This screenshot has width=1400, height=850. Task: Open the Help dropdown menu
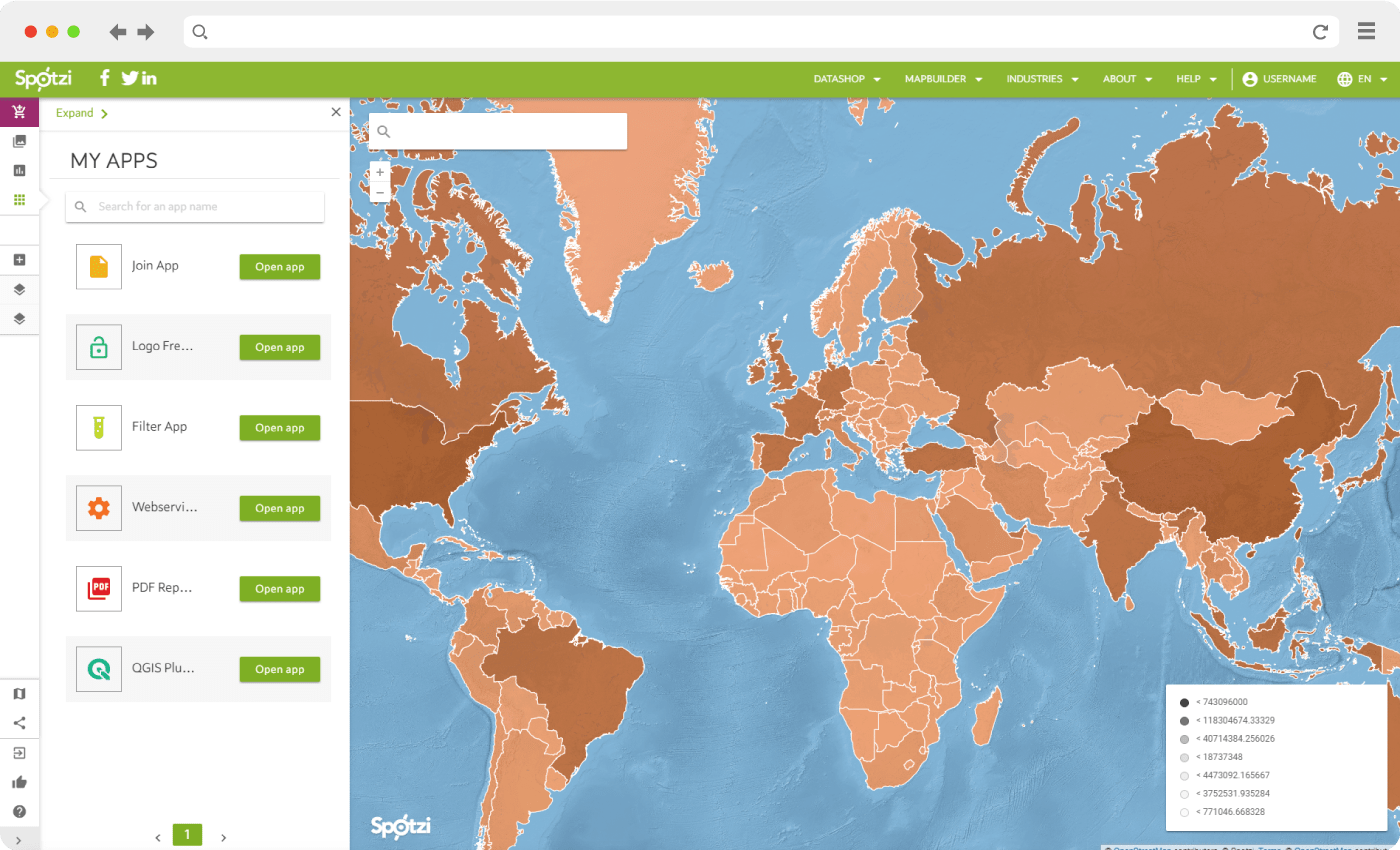(1197, 79)
